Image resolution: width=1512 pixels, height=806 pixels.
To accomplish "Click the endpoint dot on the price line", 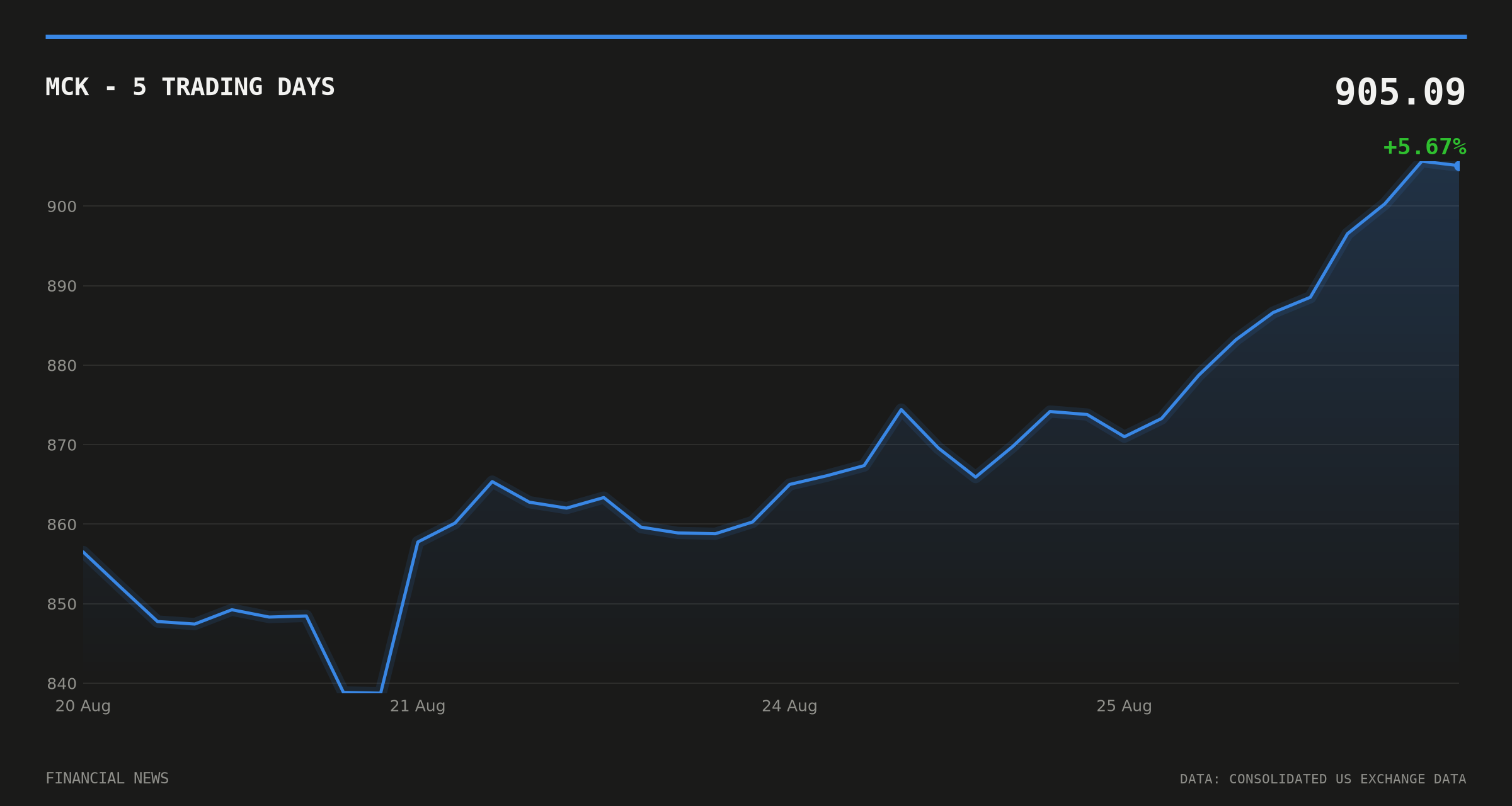I will point(1458,166).
